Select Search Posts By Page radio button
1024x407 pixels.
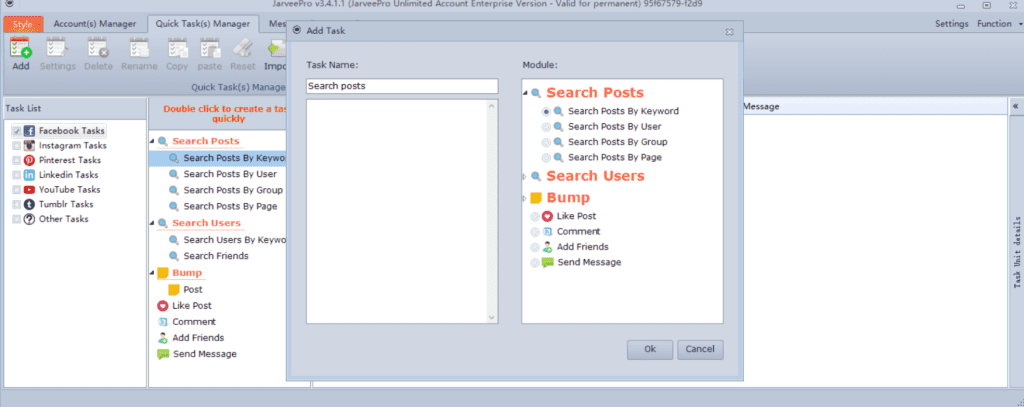[546, 157]
